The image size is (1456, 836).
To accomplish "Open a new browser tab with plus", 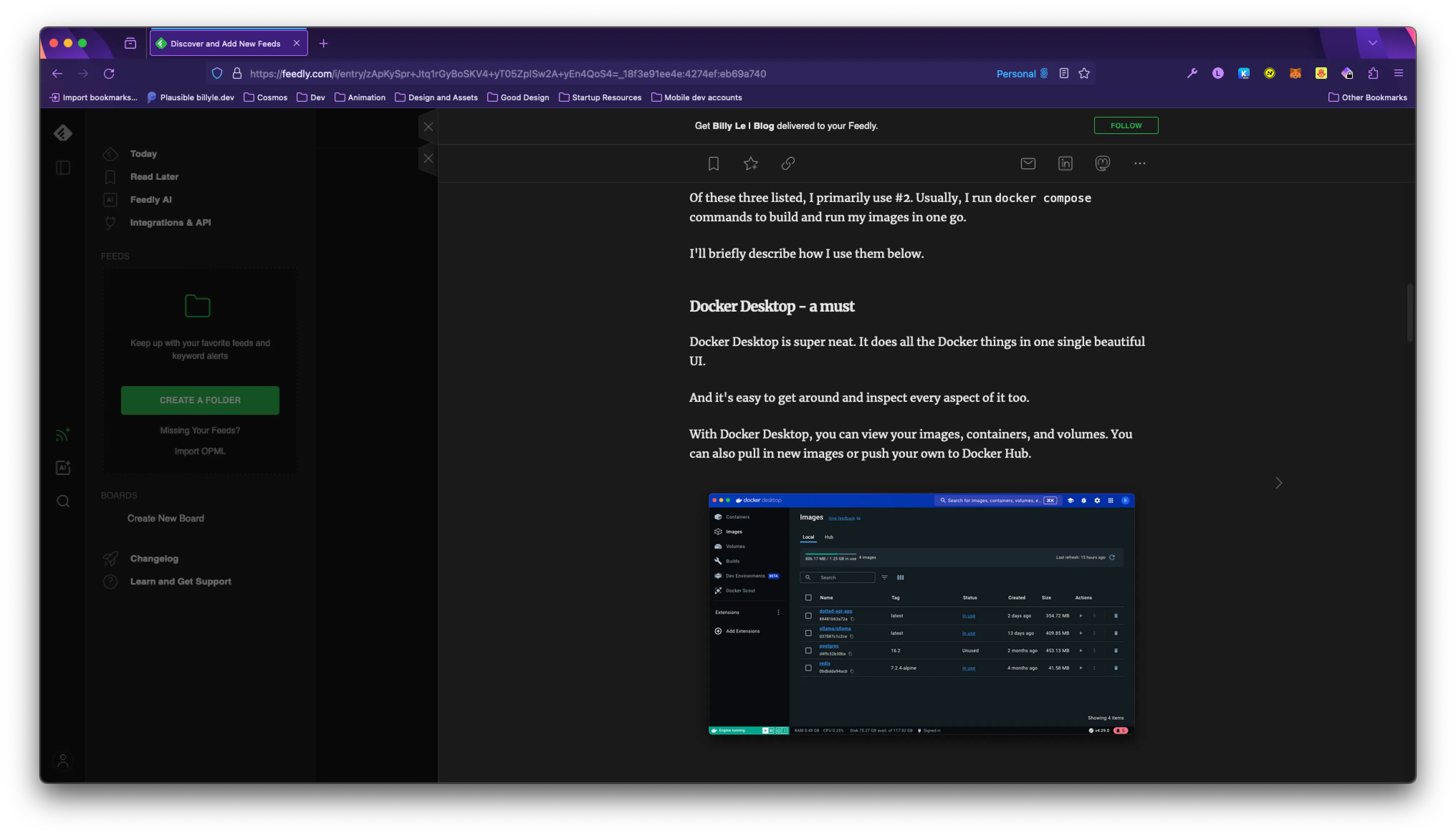I will 323,44.
